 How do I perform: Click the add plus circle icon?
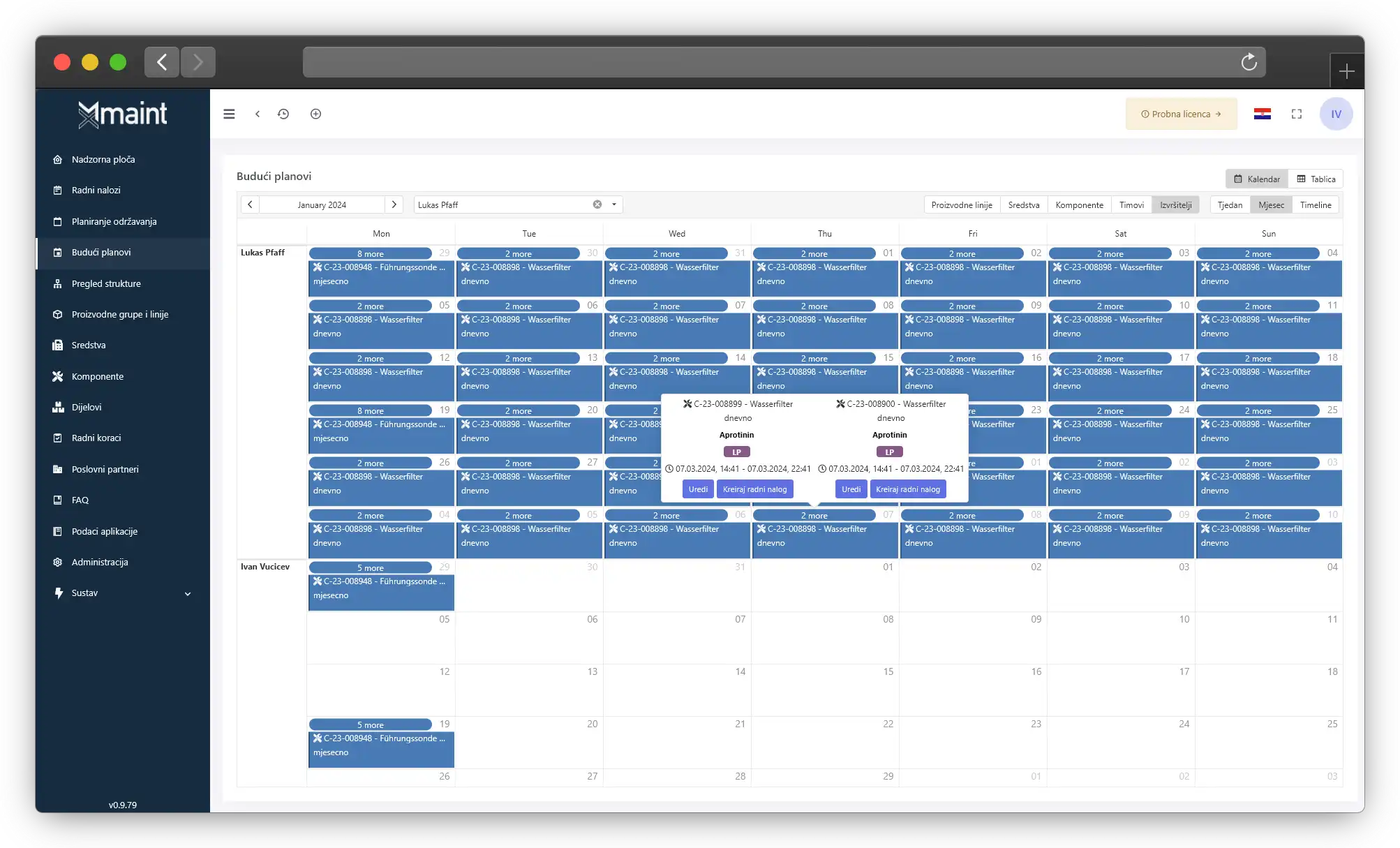(315, 114)
